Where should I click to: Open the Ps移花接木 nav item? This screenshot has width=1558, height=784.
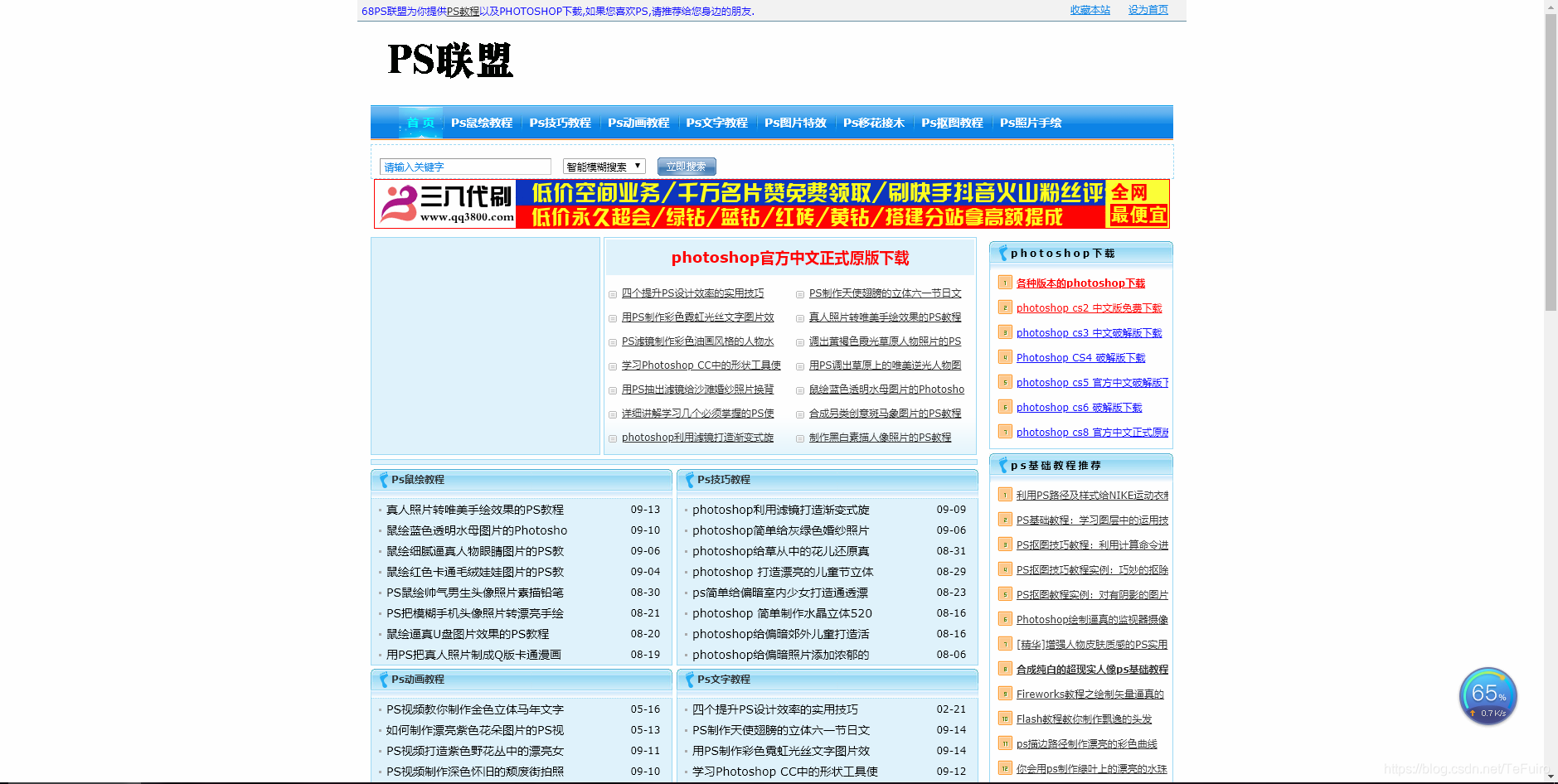[874, 123]
